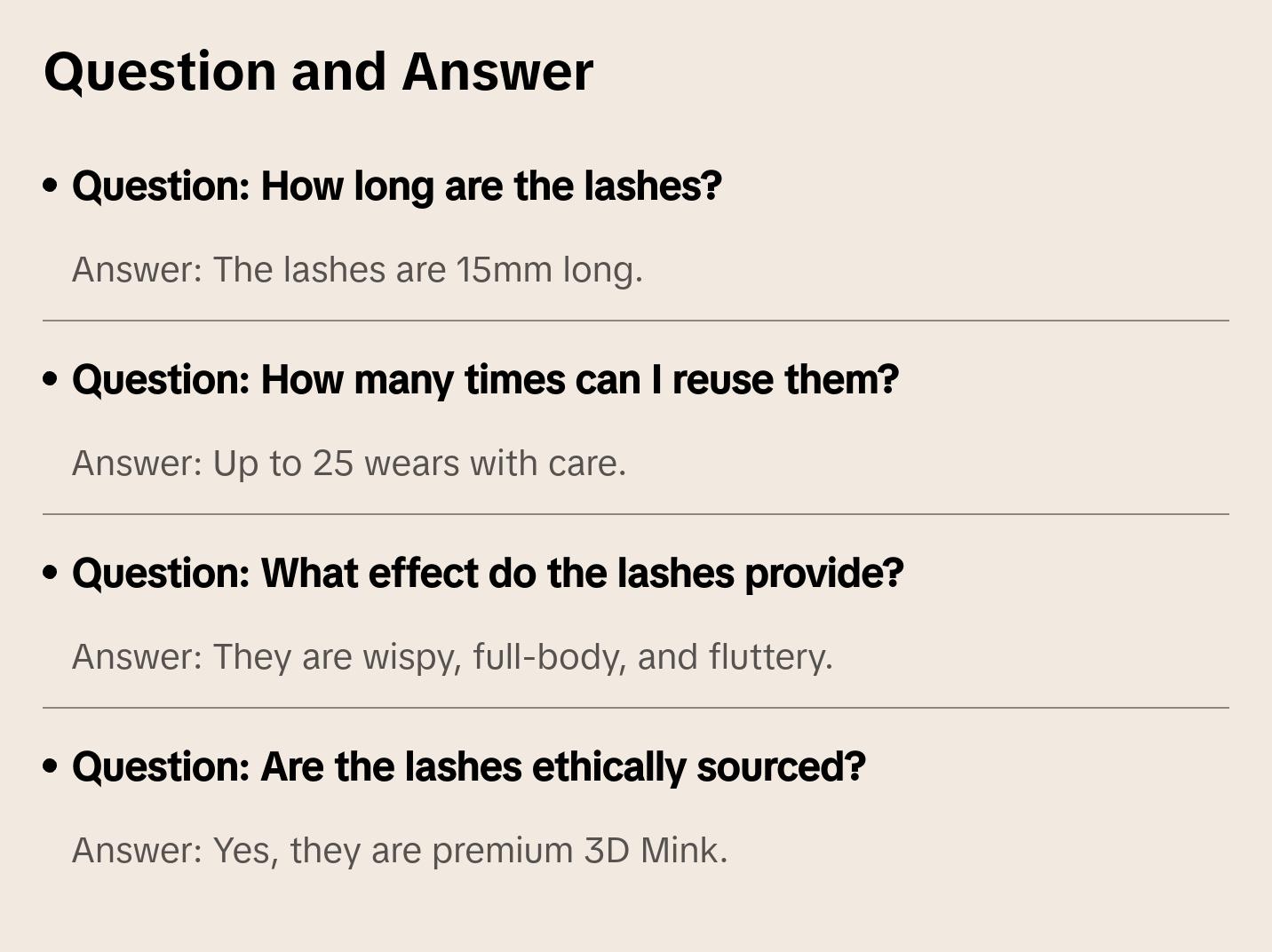Click the divider line below the lash length answer
This screenshot has height=952, width=1272.
click(x=636, y=321)
